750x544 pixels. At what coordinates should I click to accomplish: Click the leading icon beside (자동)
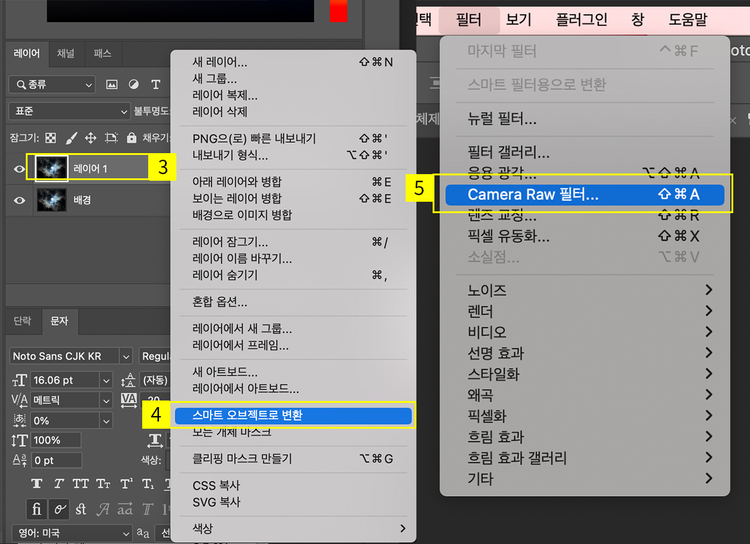tap(128, 380)
